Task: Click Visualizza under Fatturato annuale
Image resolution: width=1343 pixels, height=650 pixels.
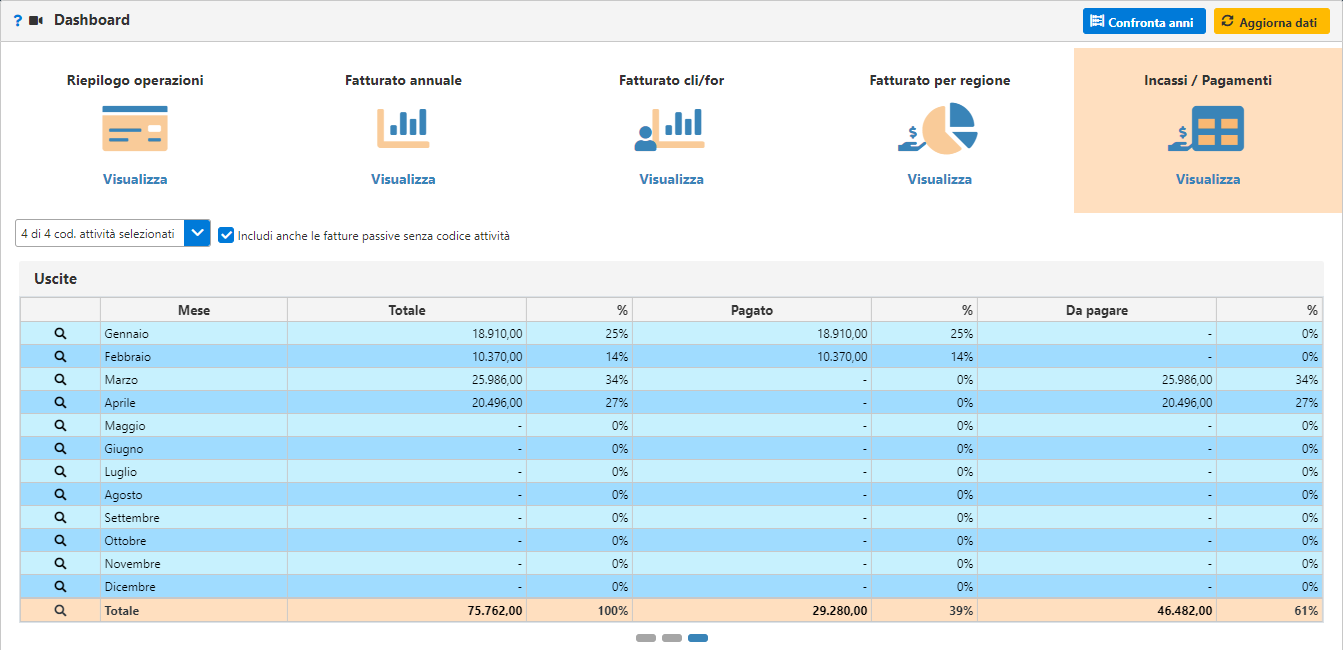Action: (403, 180)
